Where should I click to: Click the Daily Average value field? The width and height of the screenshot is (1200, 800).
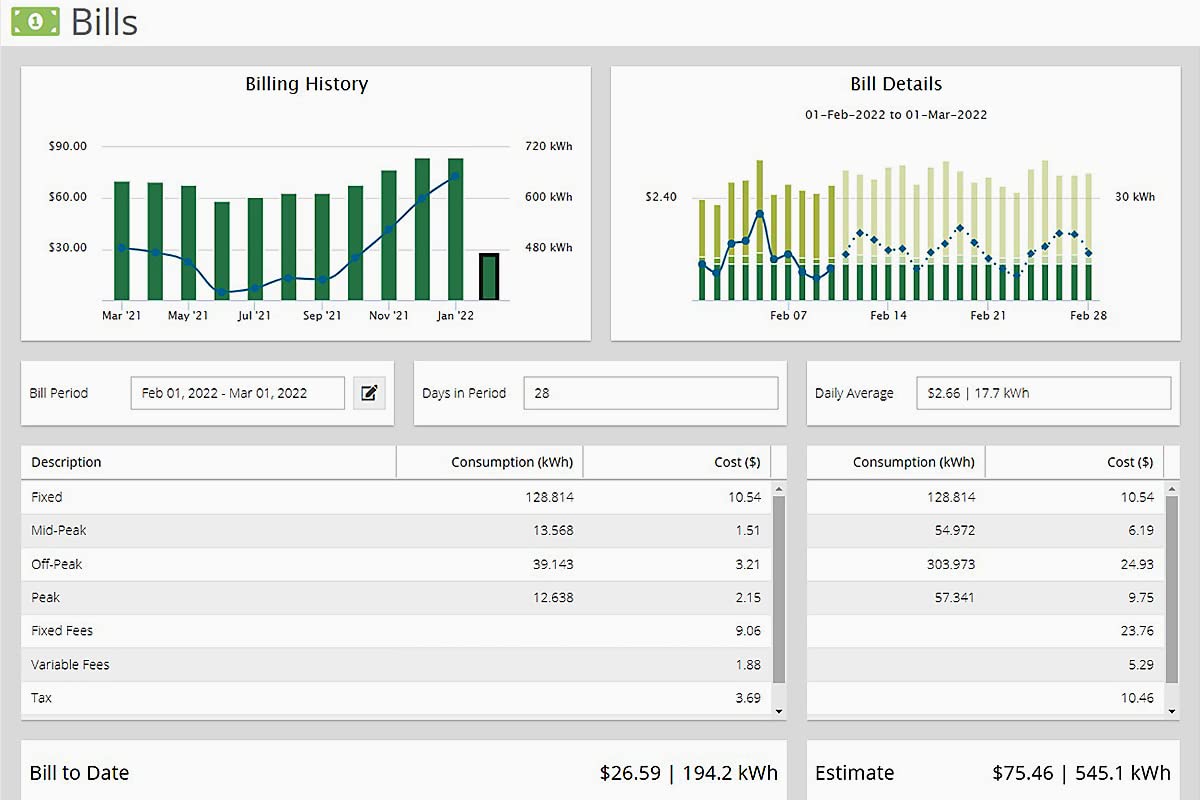click(1043, 393)
